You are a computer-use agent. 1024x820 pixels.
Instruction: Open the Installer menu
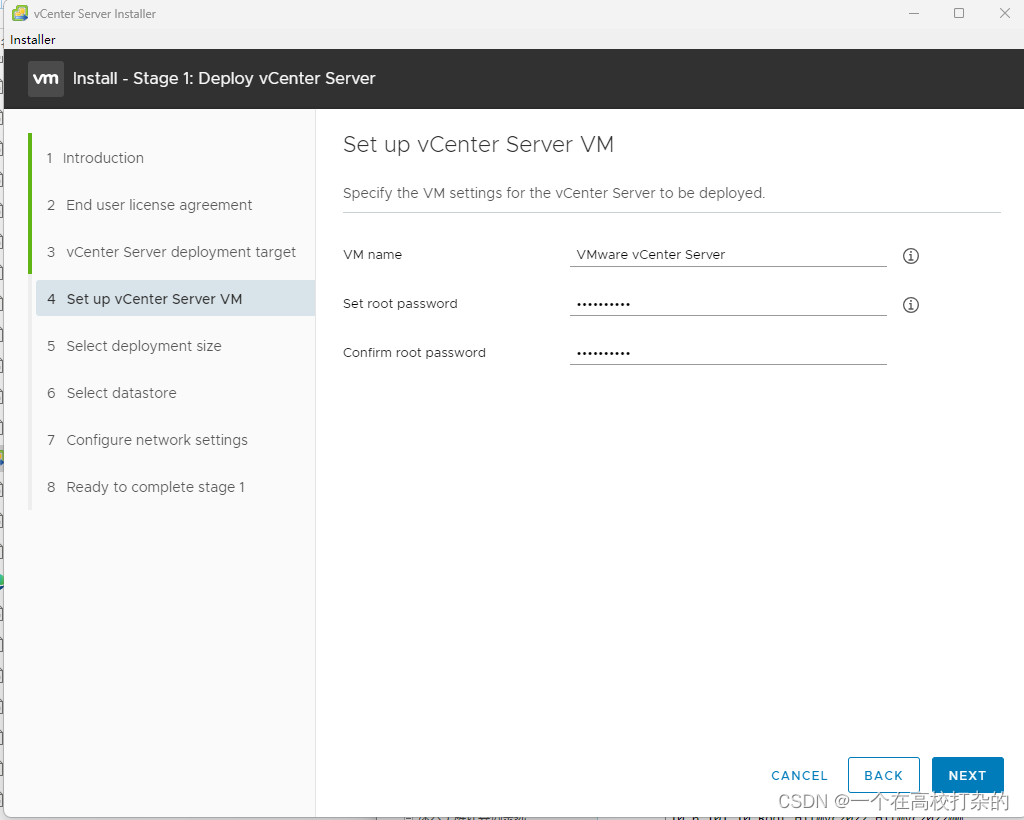33,40
